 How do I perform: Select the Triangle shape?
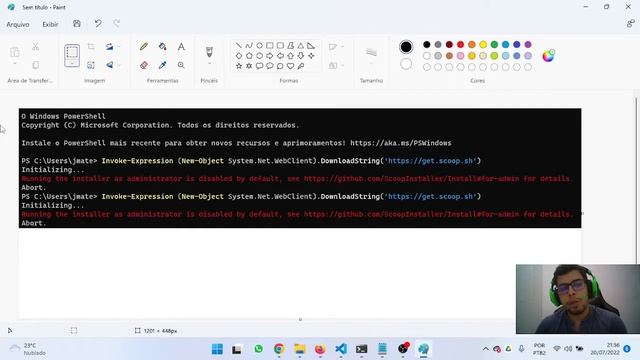point(301,45)
